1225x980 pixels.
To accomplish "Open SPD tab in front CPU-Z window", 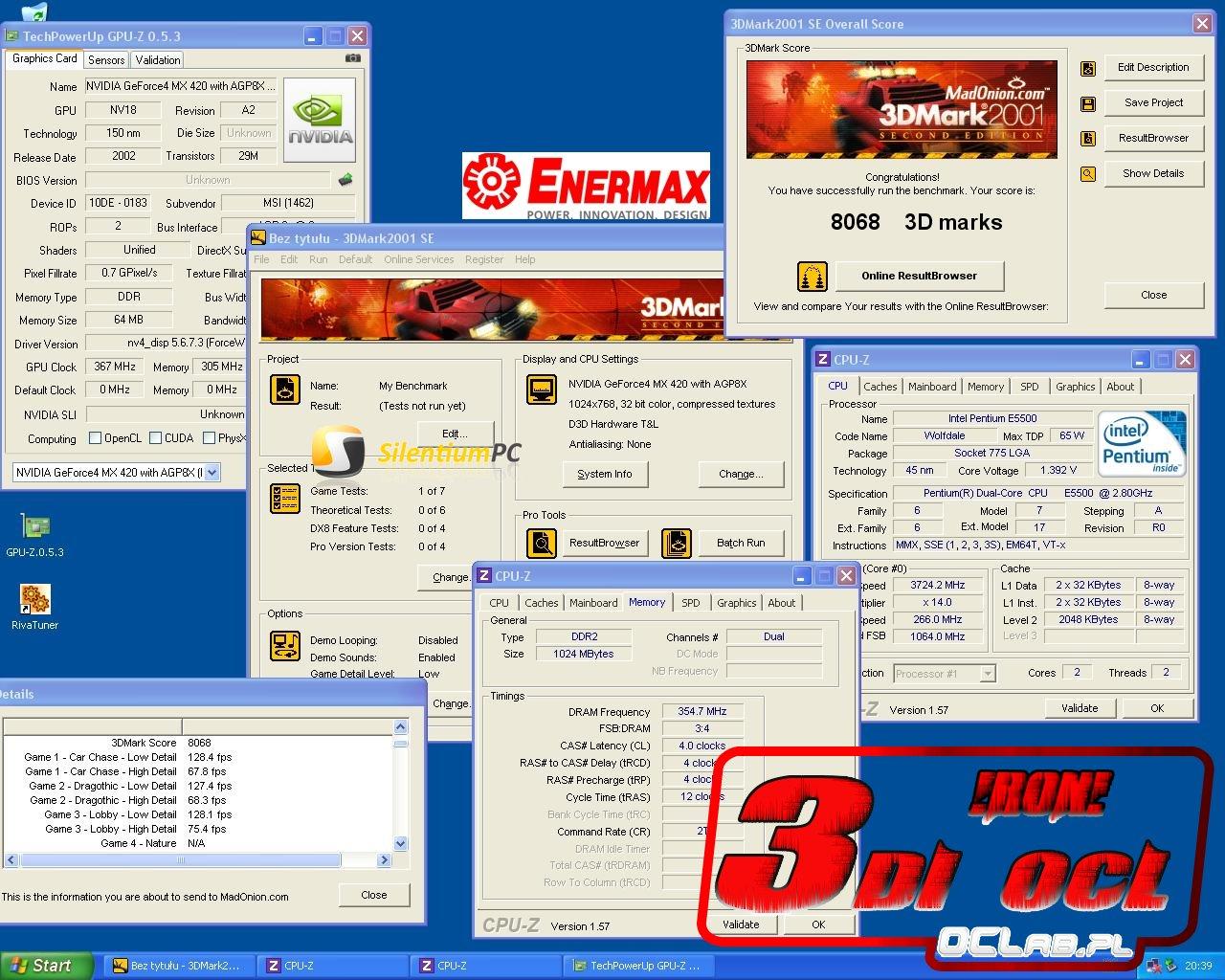I will [x=691, y=603].
